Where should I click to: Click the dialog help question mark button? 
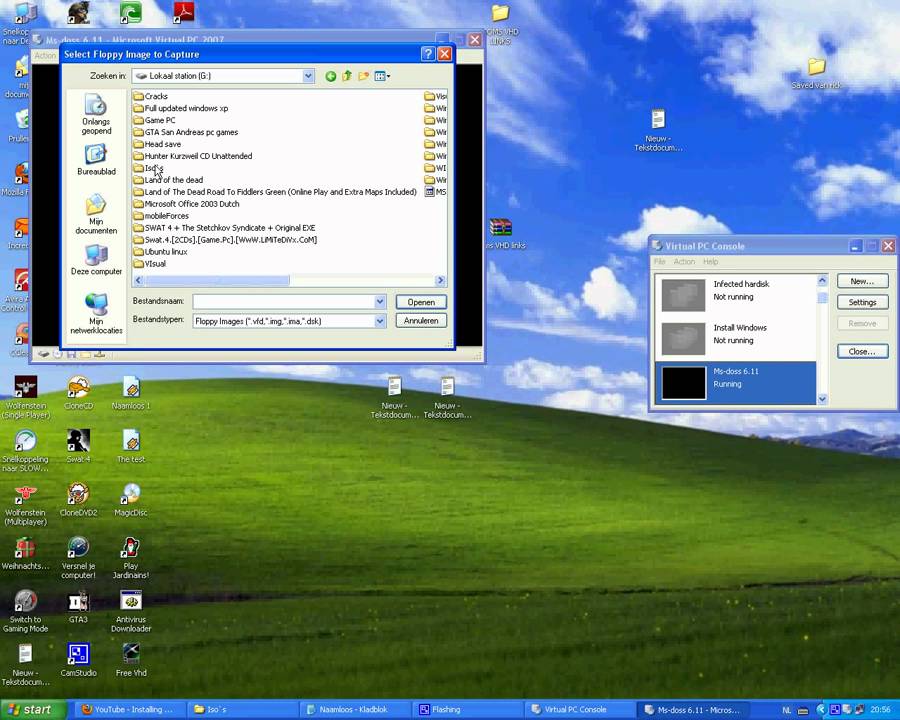[x=428, y=54]
